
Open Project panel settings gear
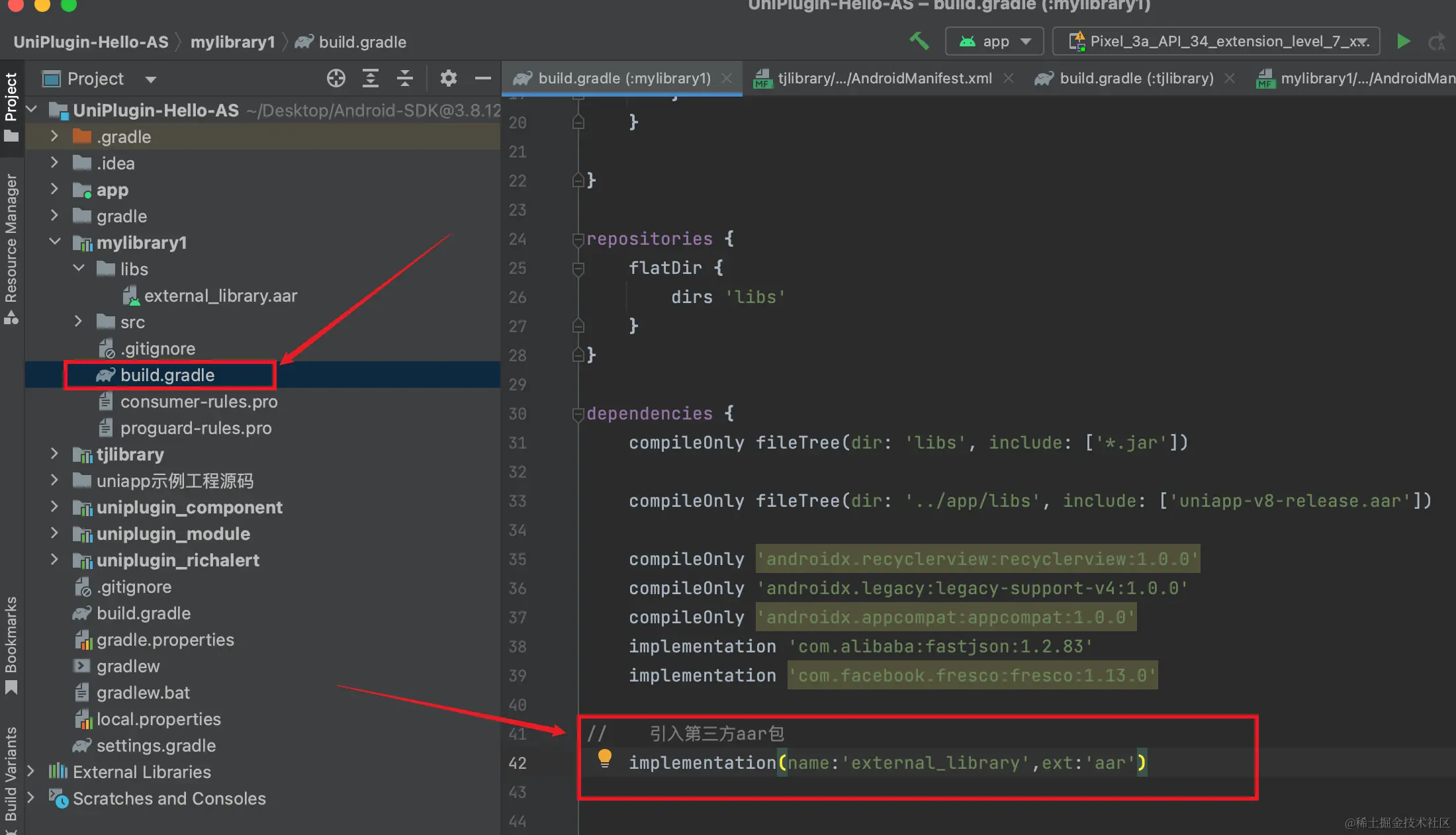[448, 78]
